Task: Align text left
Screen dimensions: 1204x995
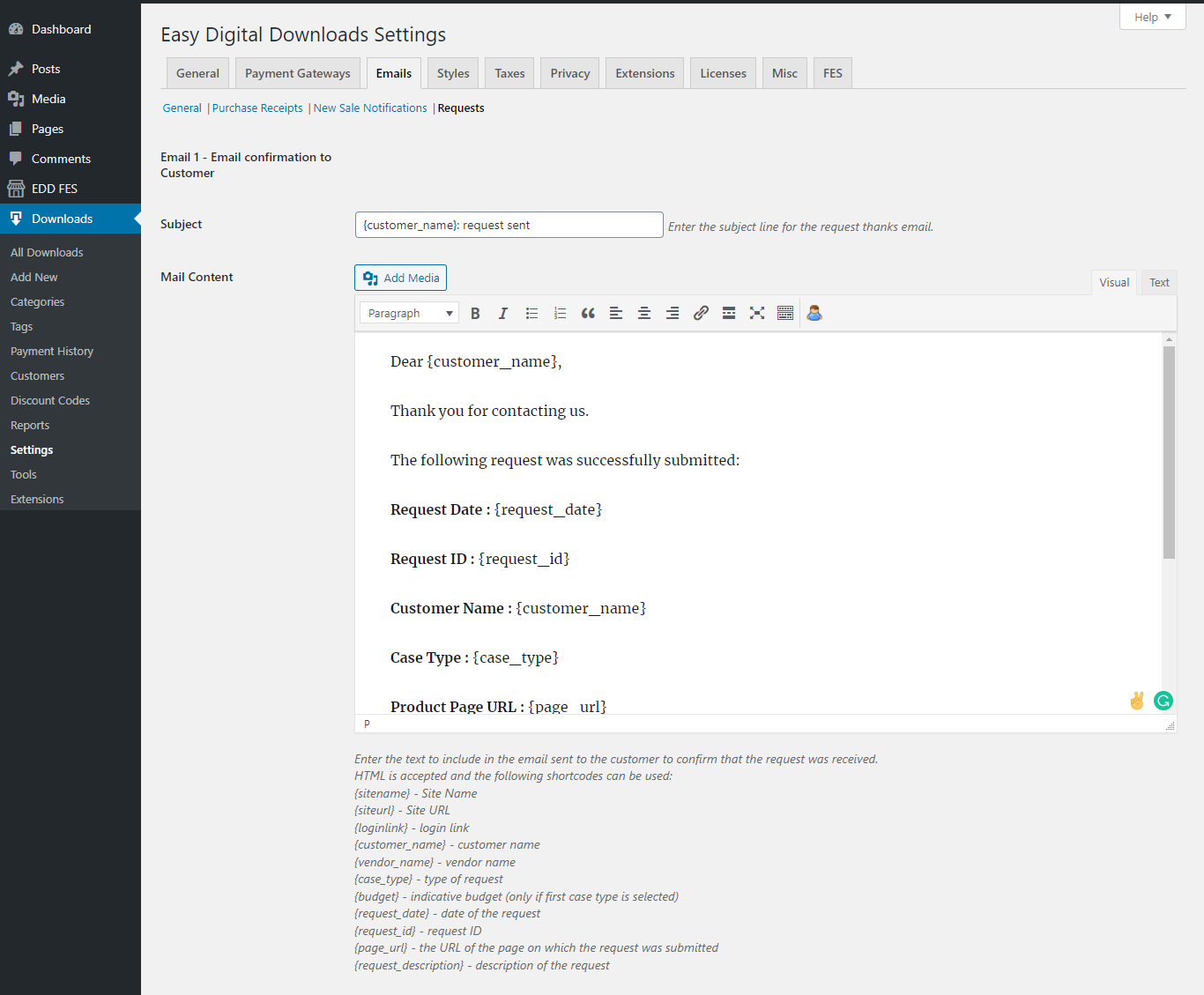Action: pyautogui.click(x=616, y=313)
